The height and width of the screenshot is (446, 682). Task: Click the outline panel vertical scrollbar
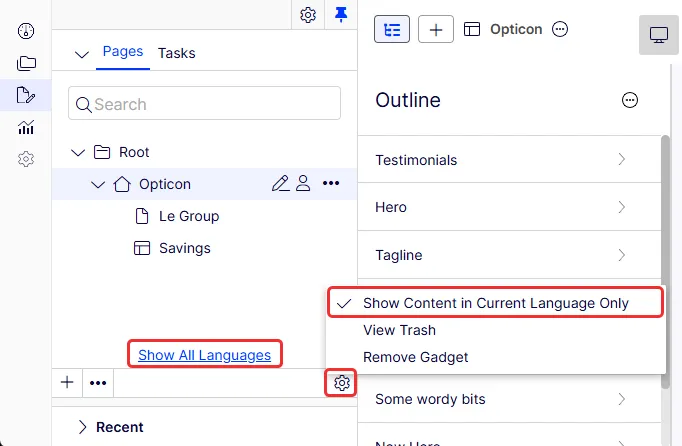665,261
